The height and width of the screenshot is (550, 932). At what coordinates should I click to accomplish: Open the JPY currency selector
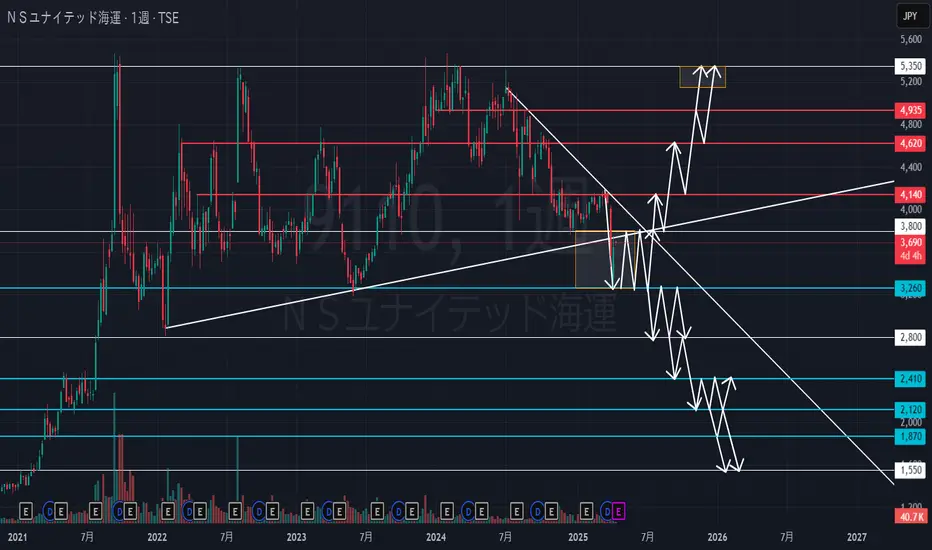tap(910, 16)
